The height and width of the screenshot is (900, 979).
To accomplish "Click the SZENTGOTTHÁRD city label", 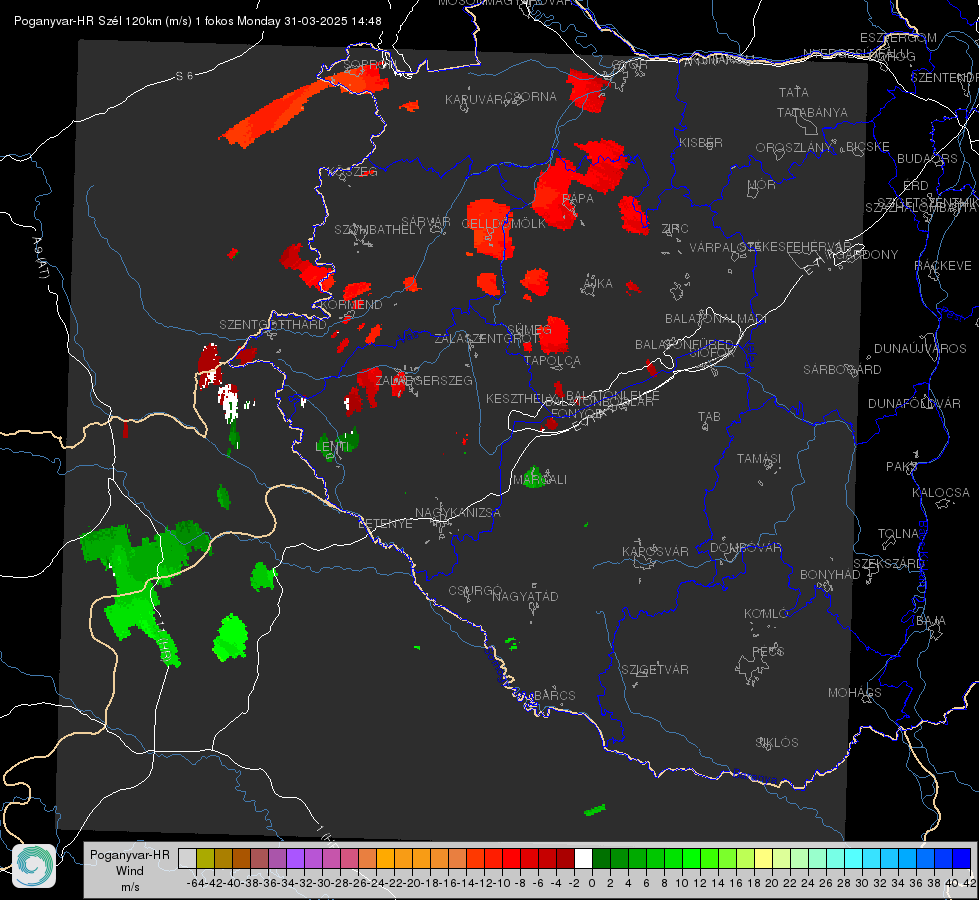I will coord(273,325).
